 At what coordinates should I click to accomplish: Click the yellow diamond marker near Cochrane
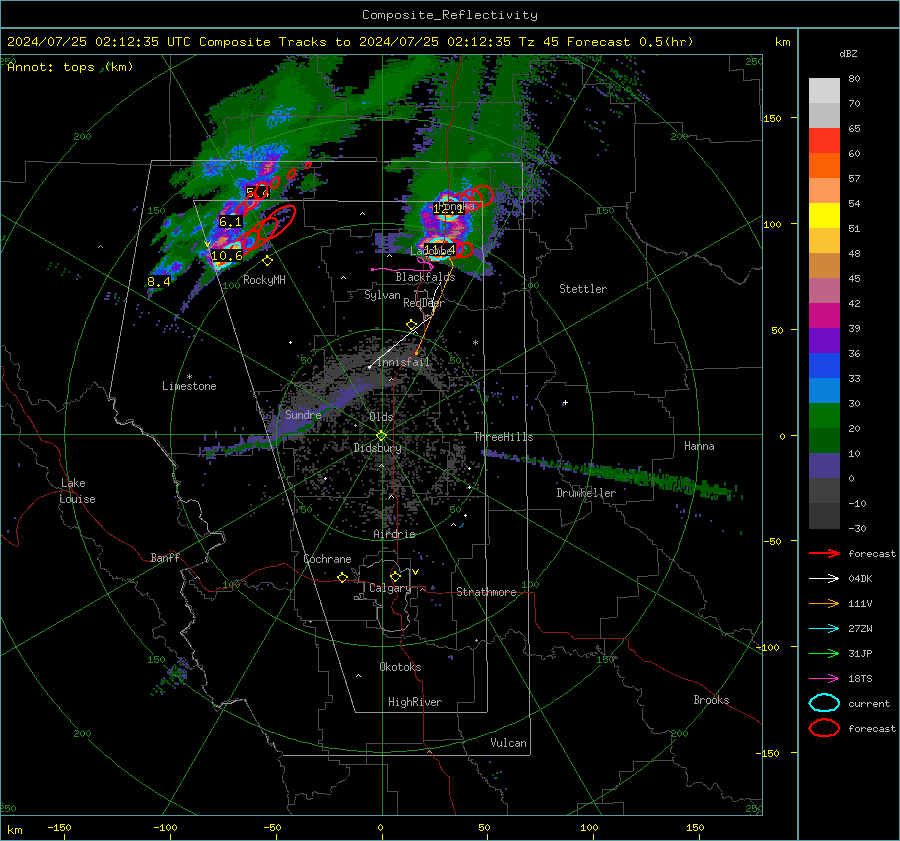click(343, 578)
